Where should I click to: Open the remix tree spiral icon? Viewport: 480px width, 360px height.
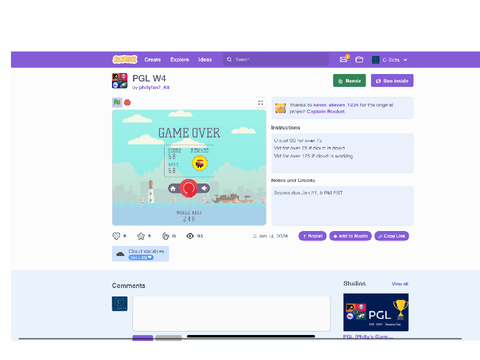pos(166,236)
